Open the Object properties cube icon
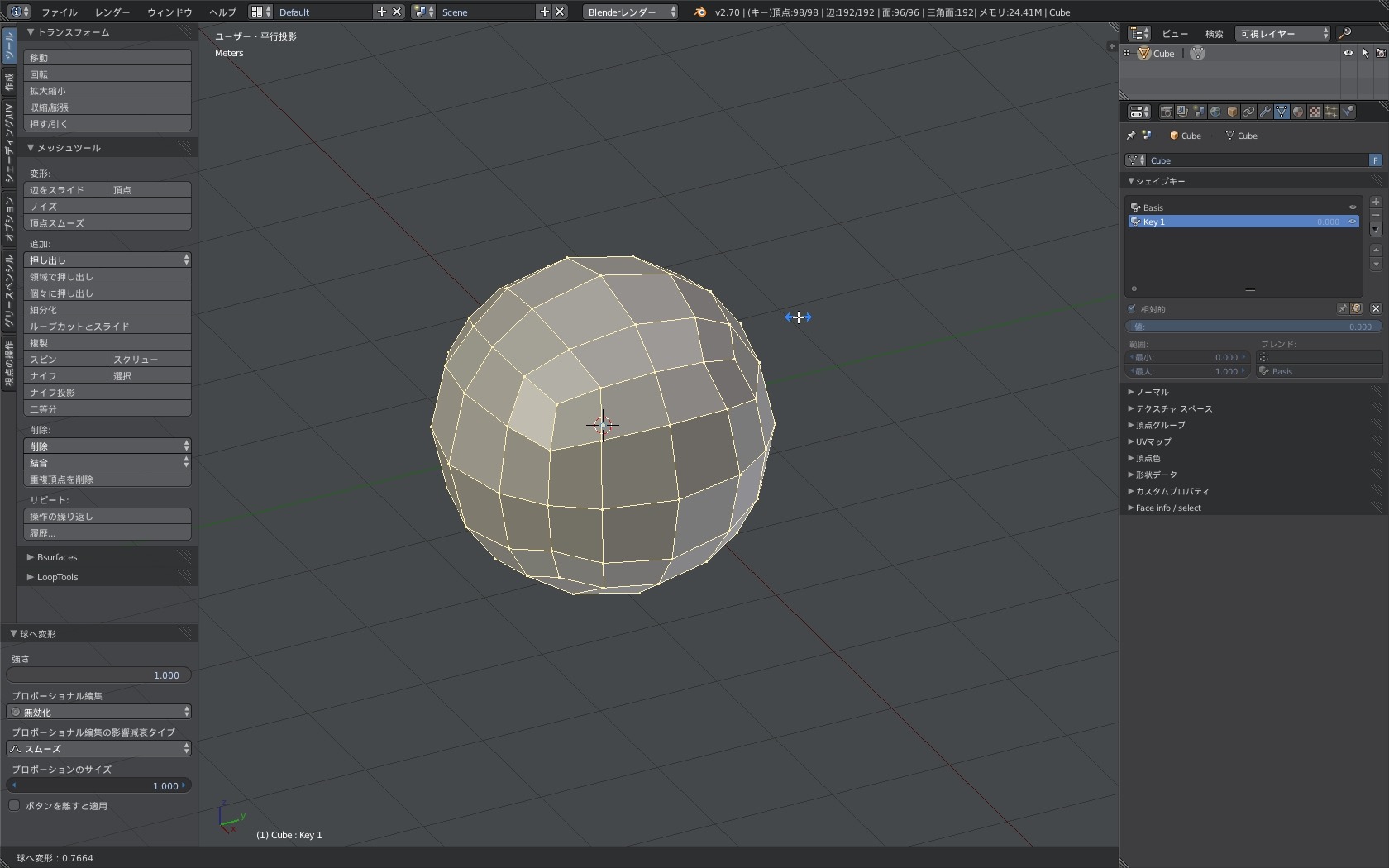Screen dimensions: 1389x868 click(1232, 112)
